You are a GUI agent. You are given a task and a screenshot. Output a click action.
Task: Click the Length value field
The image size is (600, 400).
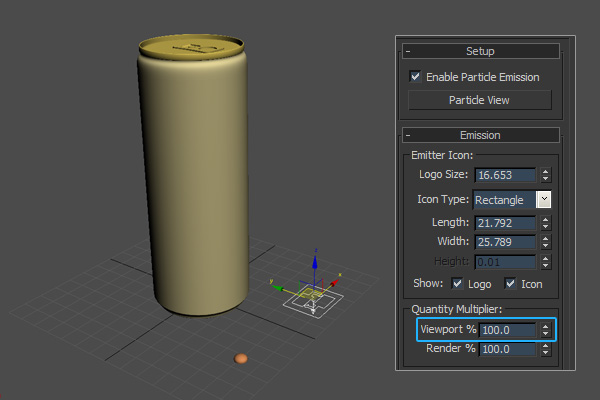(505, 222)
